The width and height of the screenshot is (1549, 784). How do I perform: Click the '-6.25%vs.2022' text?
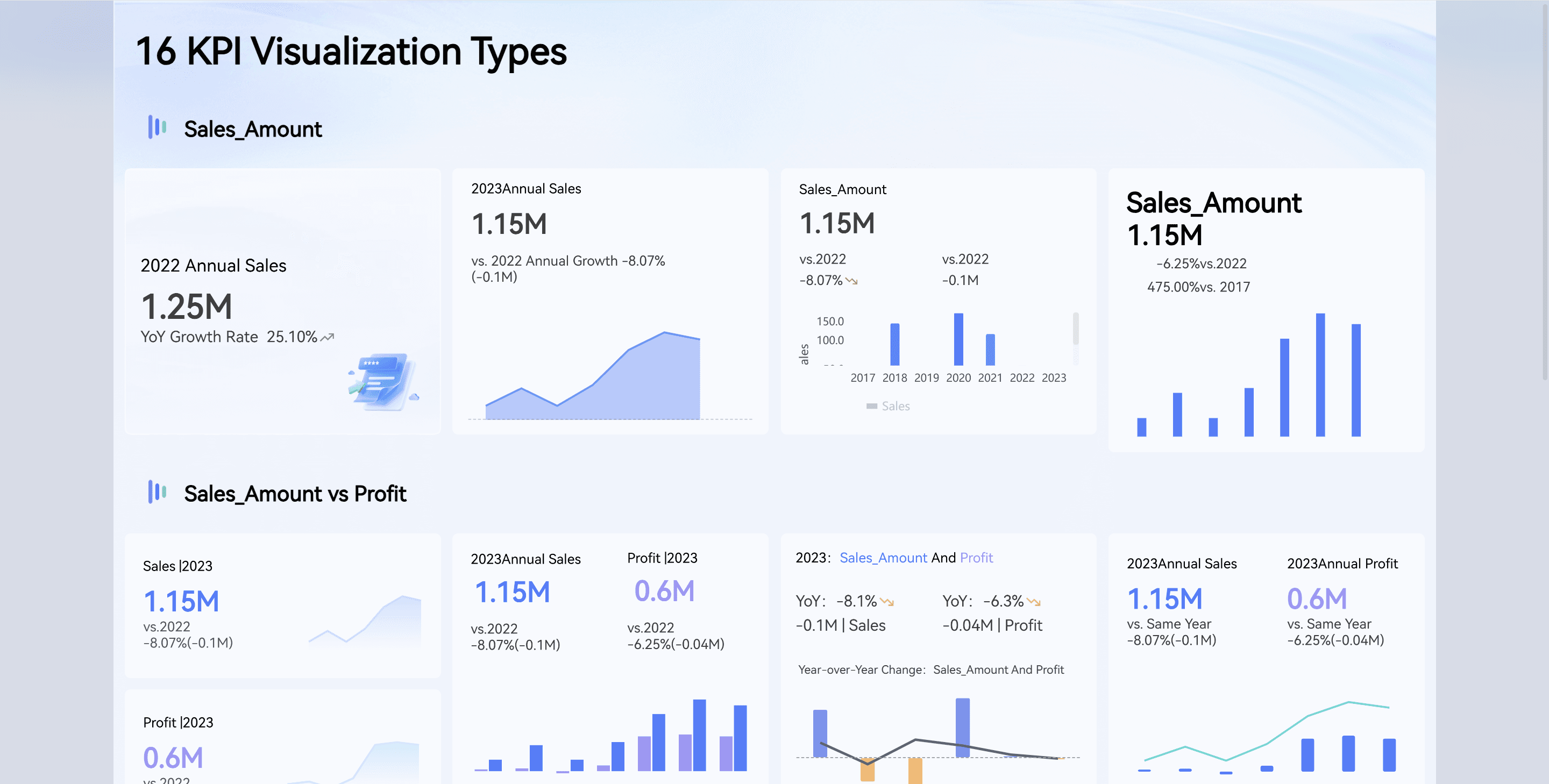[1201, 264]
